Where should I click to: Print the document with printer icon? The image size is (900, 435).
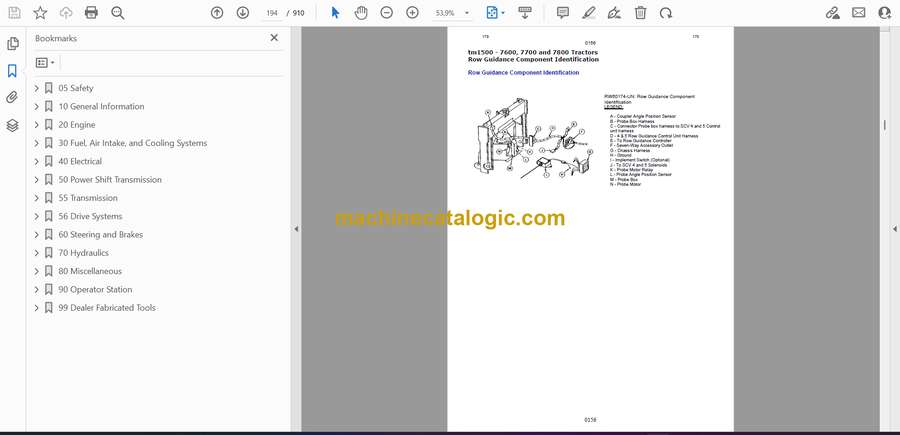pos(91,13)
